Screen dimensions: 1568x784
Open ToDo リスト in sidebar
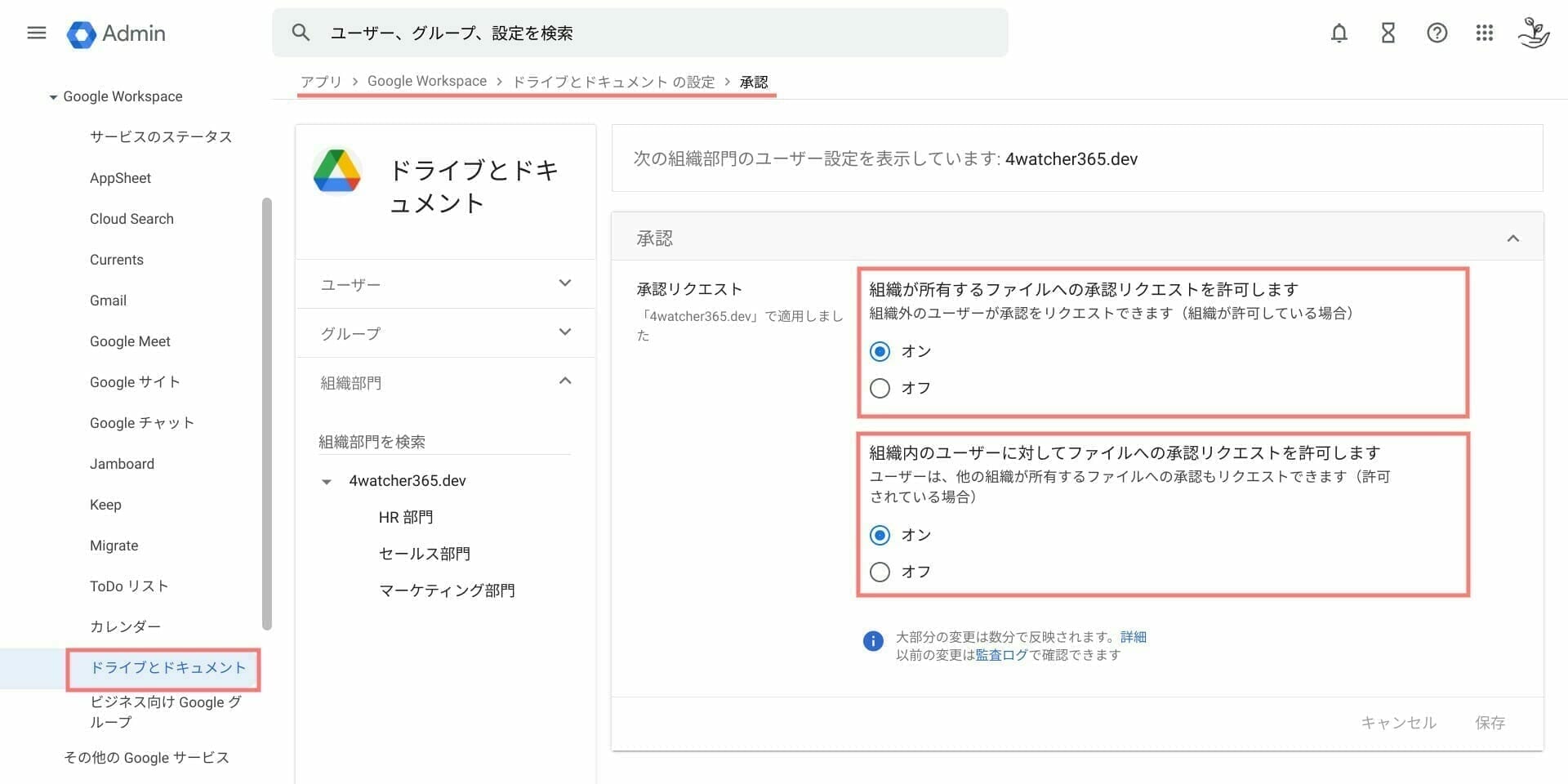coord(129,586)
